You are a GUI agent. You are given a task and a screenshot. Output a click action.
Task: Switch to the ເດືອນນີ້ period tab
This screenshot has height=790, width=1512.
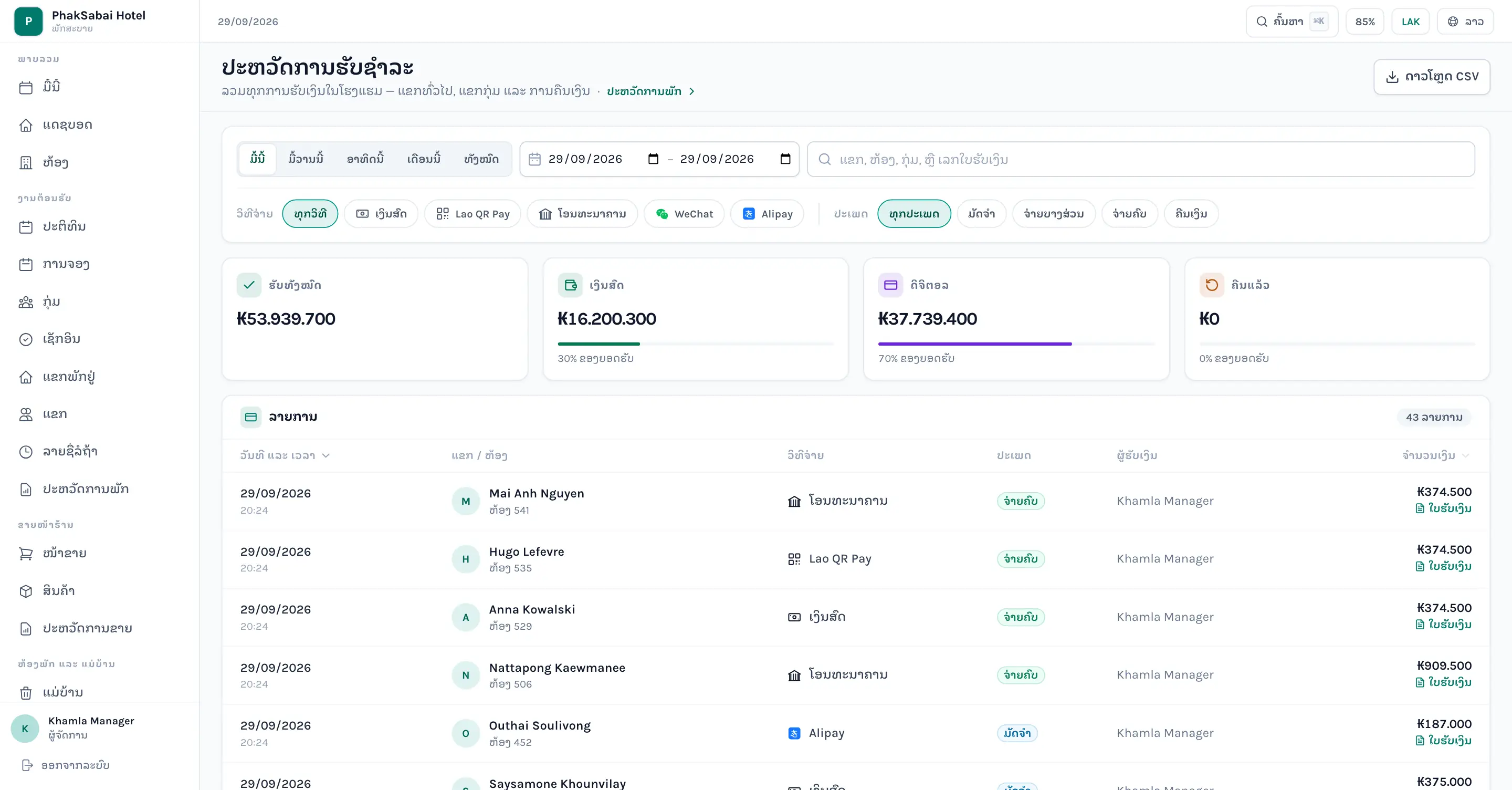coord(424,159)
